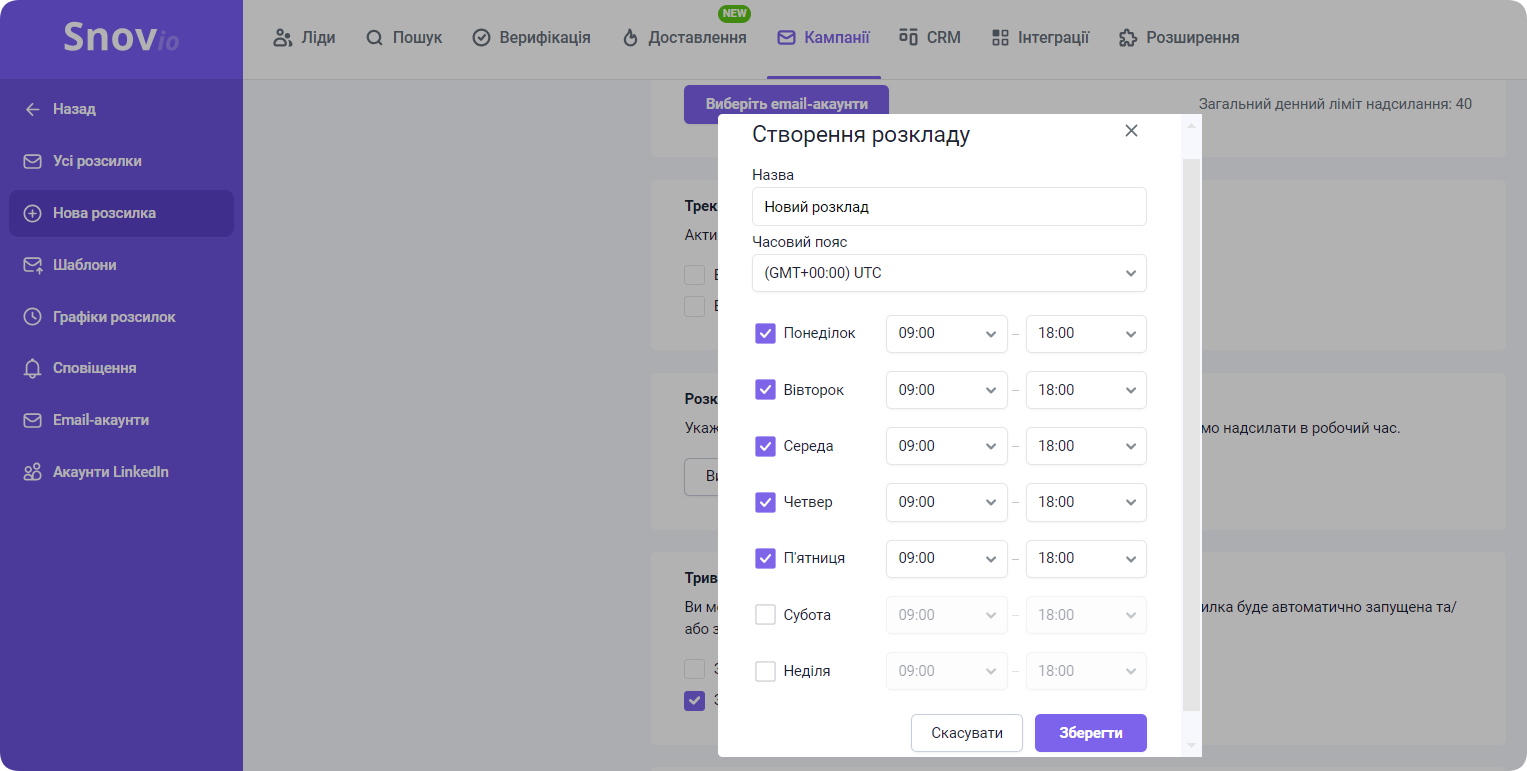1527x771 pixels.
Task: Click the leads icon beside Ліди
Action: [283, 38]
